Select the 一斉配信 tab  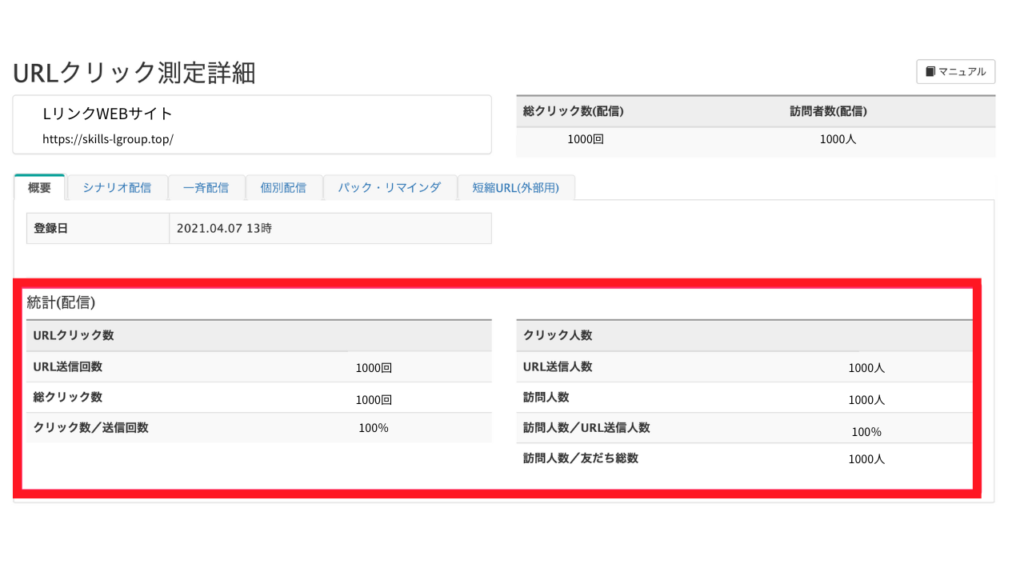206,188
